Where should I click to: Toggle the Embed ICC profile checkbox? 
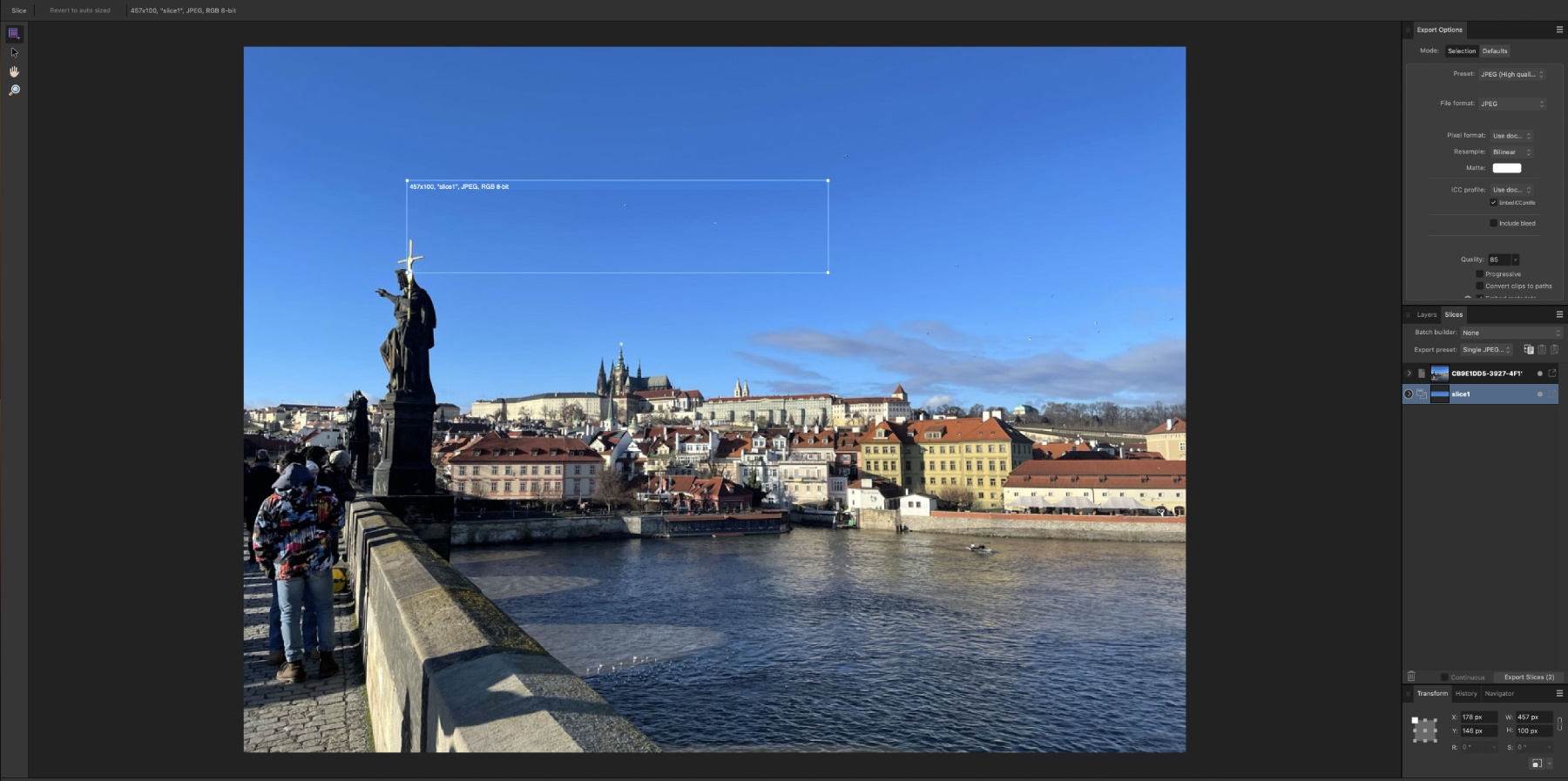[1493, 203]
